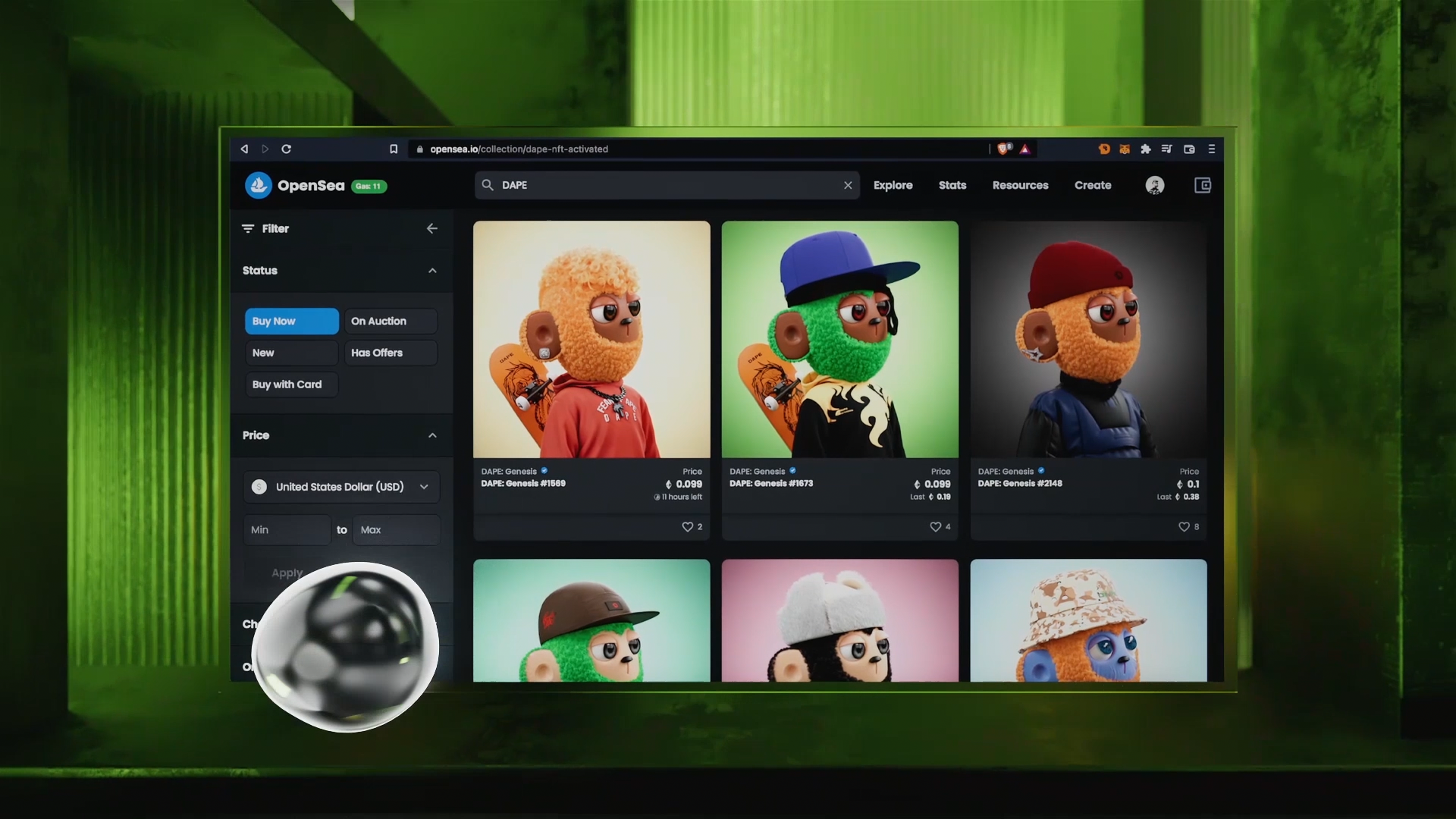Open the Resources menu

1020,185
